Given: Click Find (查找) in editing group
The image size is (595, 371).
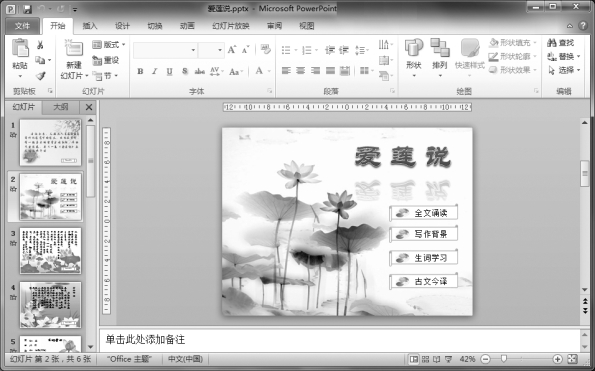Looking at the screenshot, I should (x=561, y=43).
